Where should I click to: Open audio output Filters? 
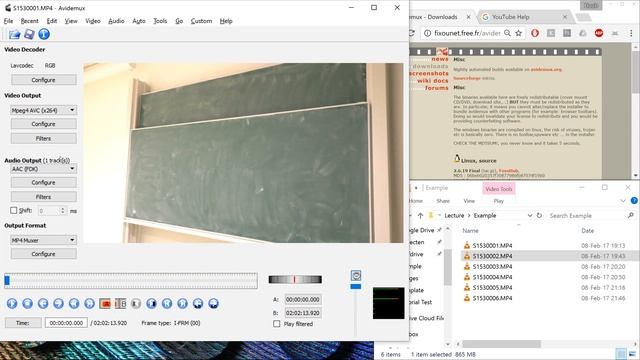[x=43, y=197]
